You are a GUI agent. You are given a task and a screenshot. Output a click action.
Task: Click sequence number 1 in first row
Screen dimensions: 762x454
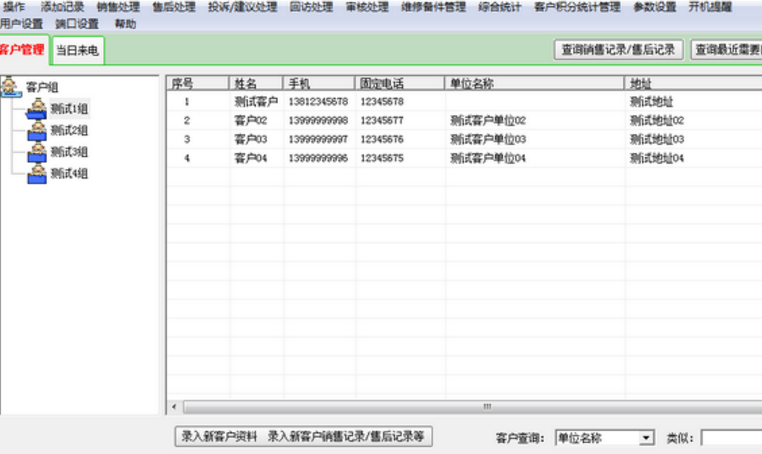tap(187, 102)
